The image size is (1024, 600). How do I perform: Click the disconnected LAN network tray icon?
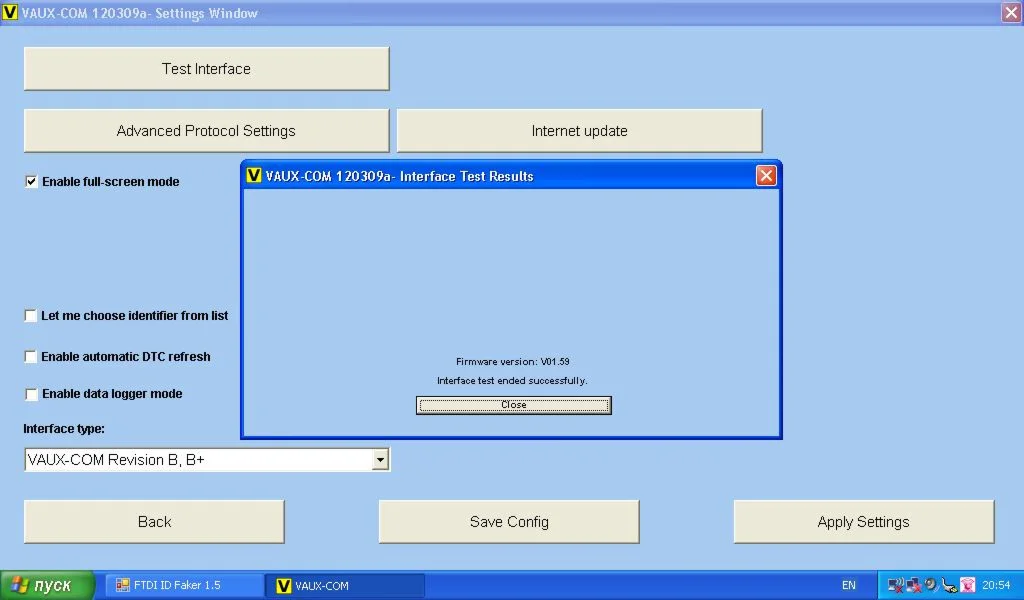click(914, 585)
